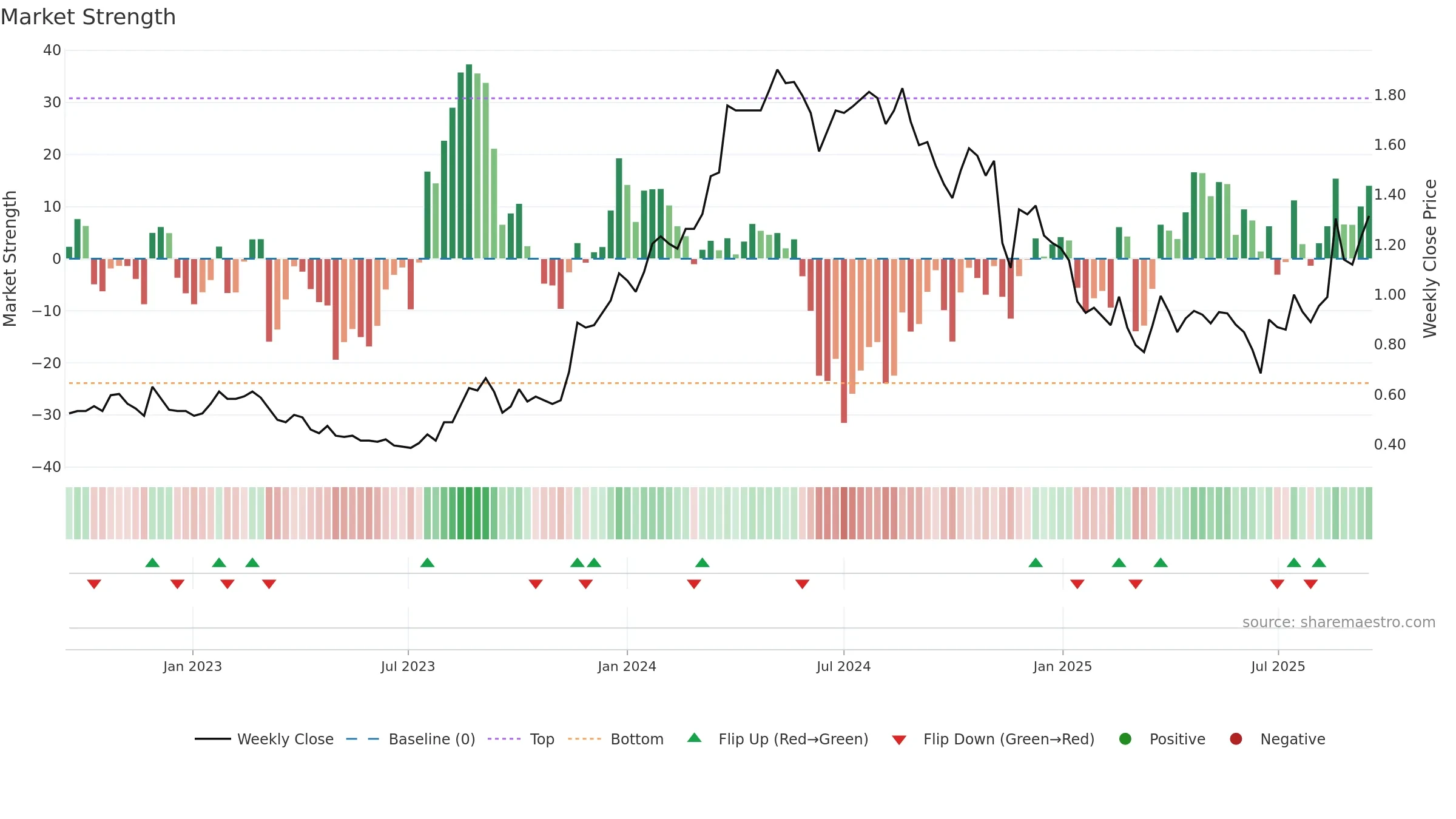
Task: Click the deepest red bar below −30
Action: tap(844, 340)
